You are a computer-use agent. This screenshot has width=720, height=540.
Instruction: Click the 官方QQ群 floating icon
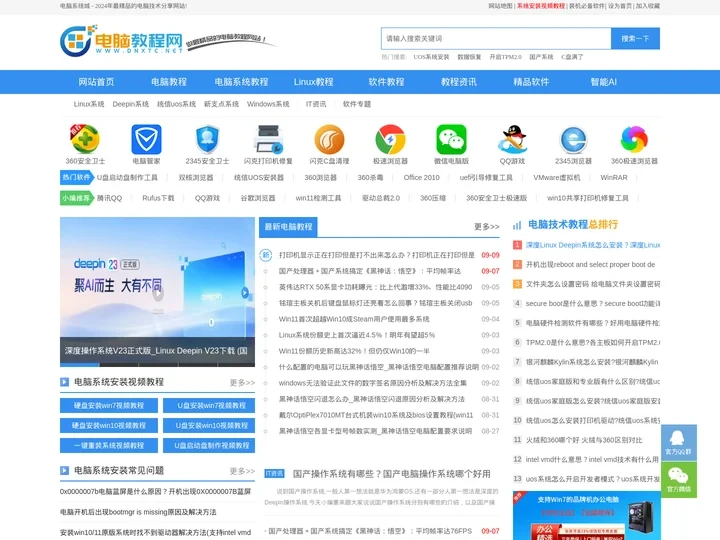(679, 443)
